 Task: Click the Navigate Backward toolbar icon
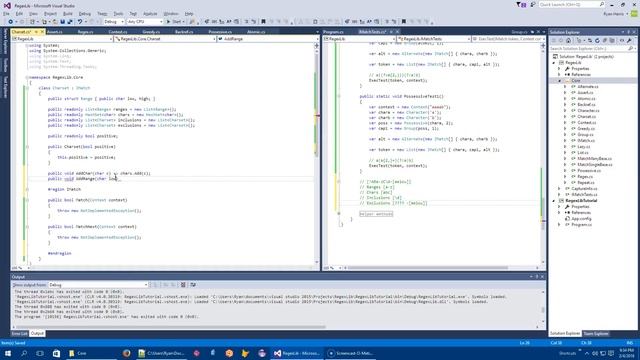(11, 22)
